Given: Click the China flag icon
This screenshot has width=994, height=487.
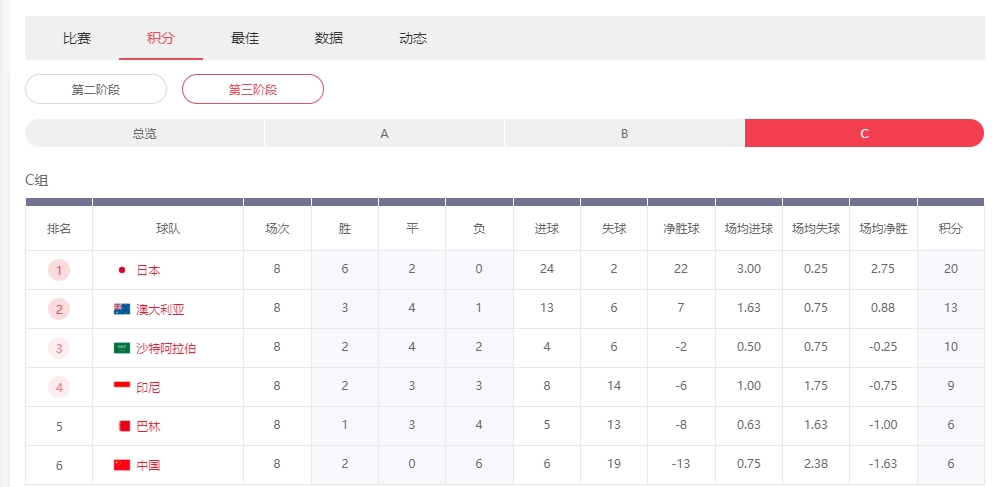Looking at the screenshot, I should coord(122,465).
